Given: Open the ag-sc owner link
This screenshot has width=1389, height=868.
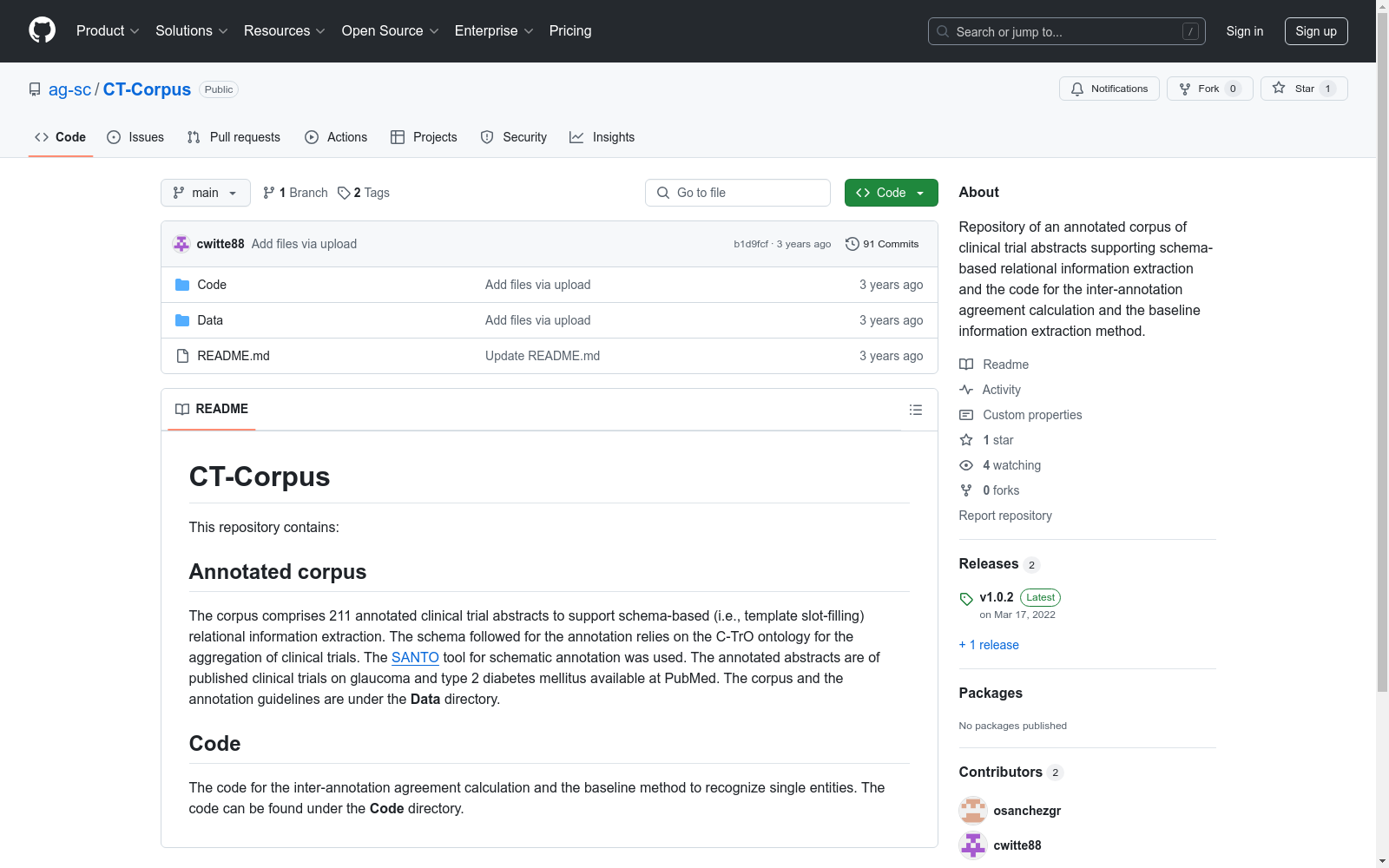Looking at the screenshot, I should point(69,89).
